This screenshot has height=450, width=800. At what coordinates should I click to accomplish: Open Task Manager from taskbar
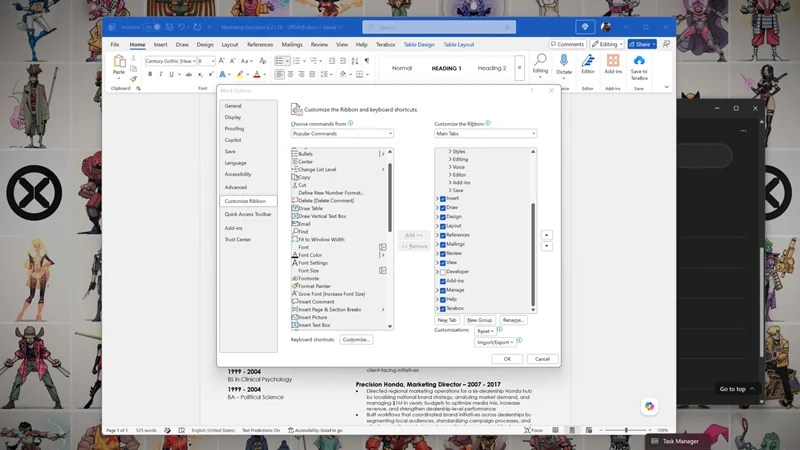(x=676, y=441)
